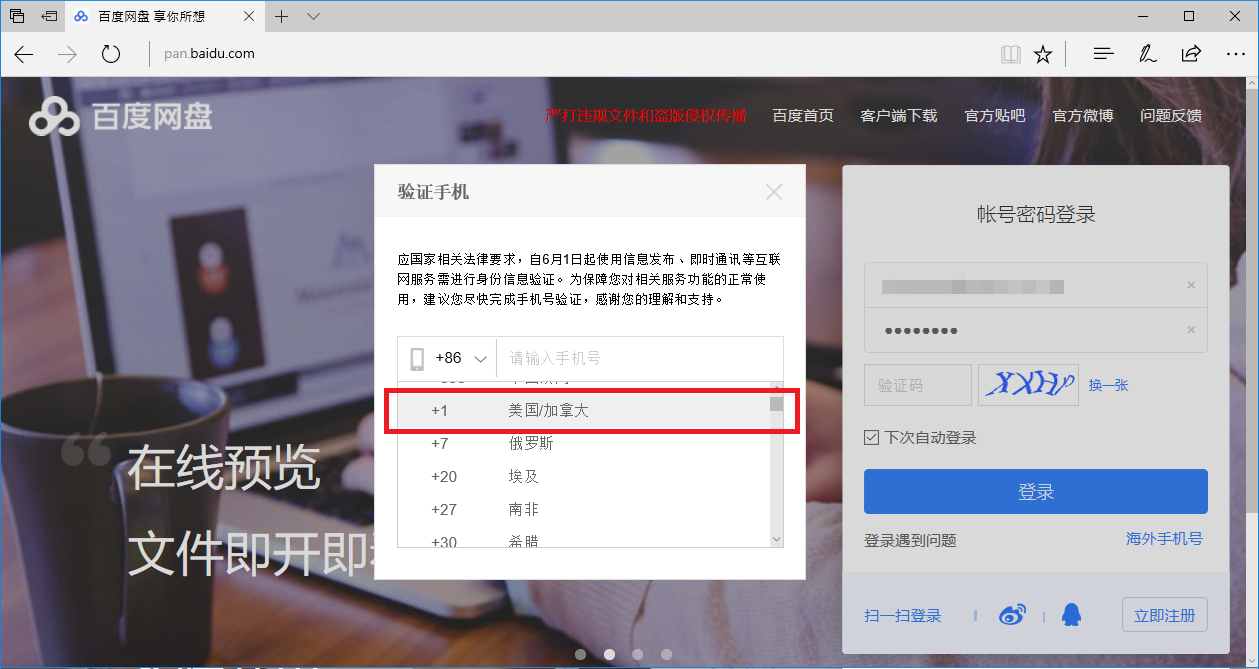The width and height of the screenshot is (1259, 669).
Task: Select +20 埃及 from country list
Action: [584, 476]
